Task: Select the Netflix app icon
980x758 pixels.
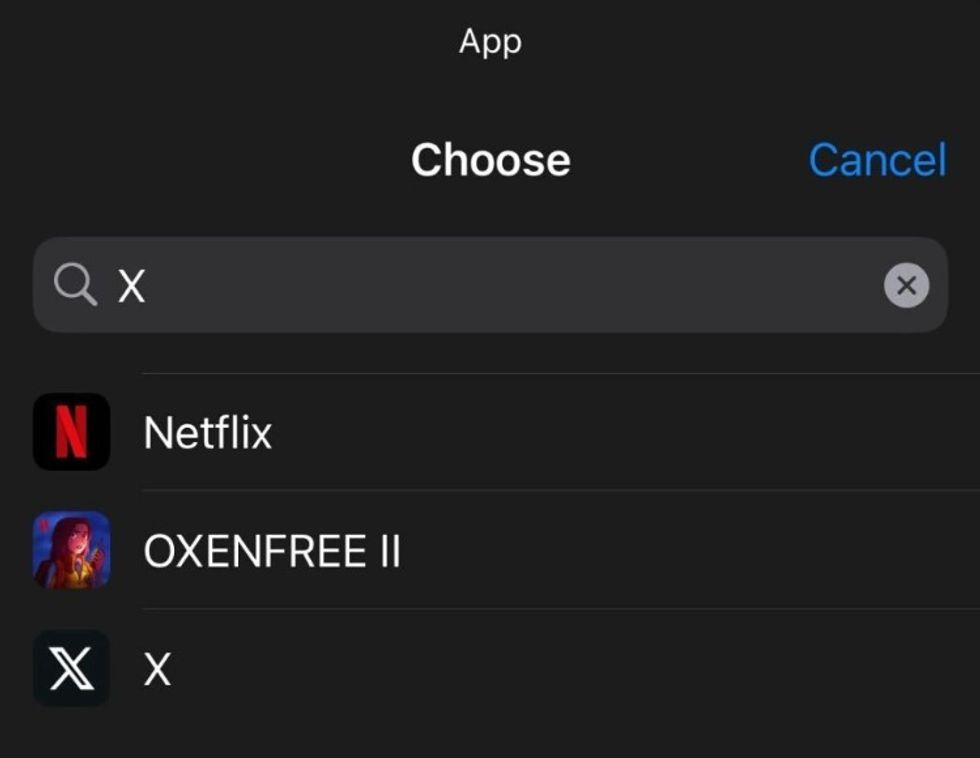Action: (71, 432)
